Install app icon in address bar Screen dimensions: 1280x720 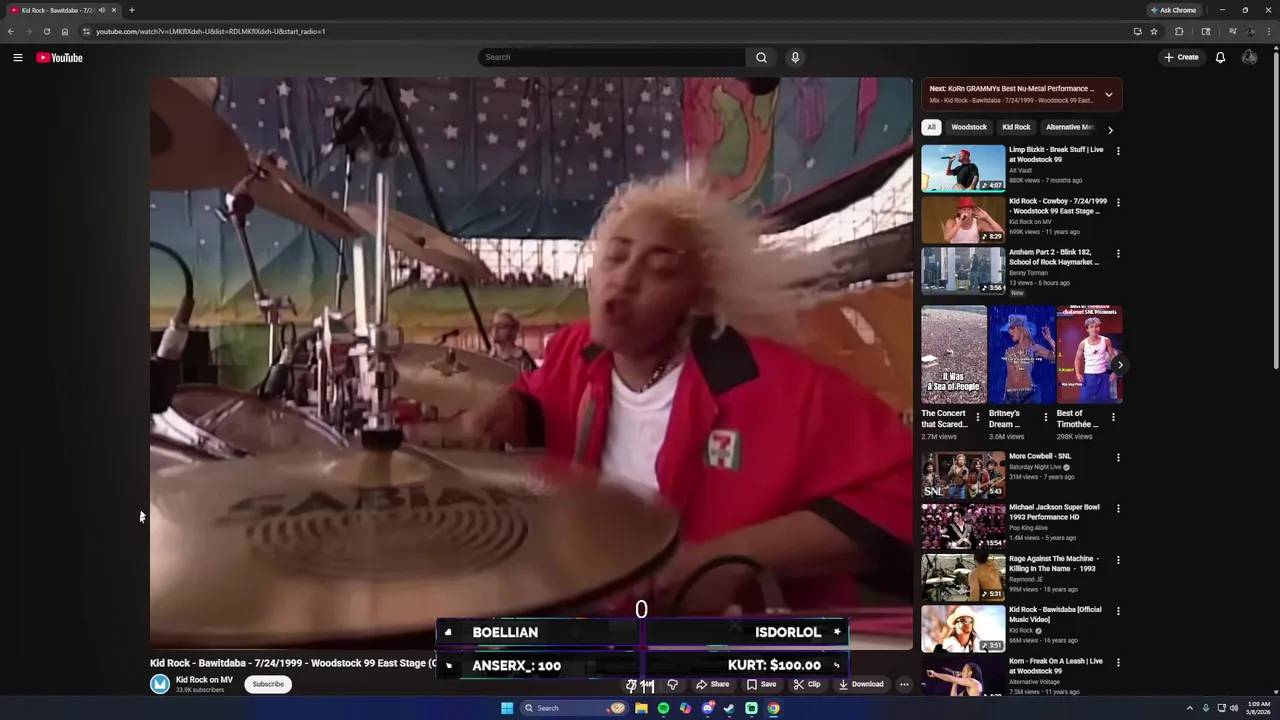tap(1137, 31)
